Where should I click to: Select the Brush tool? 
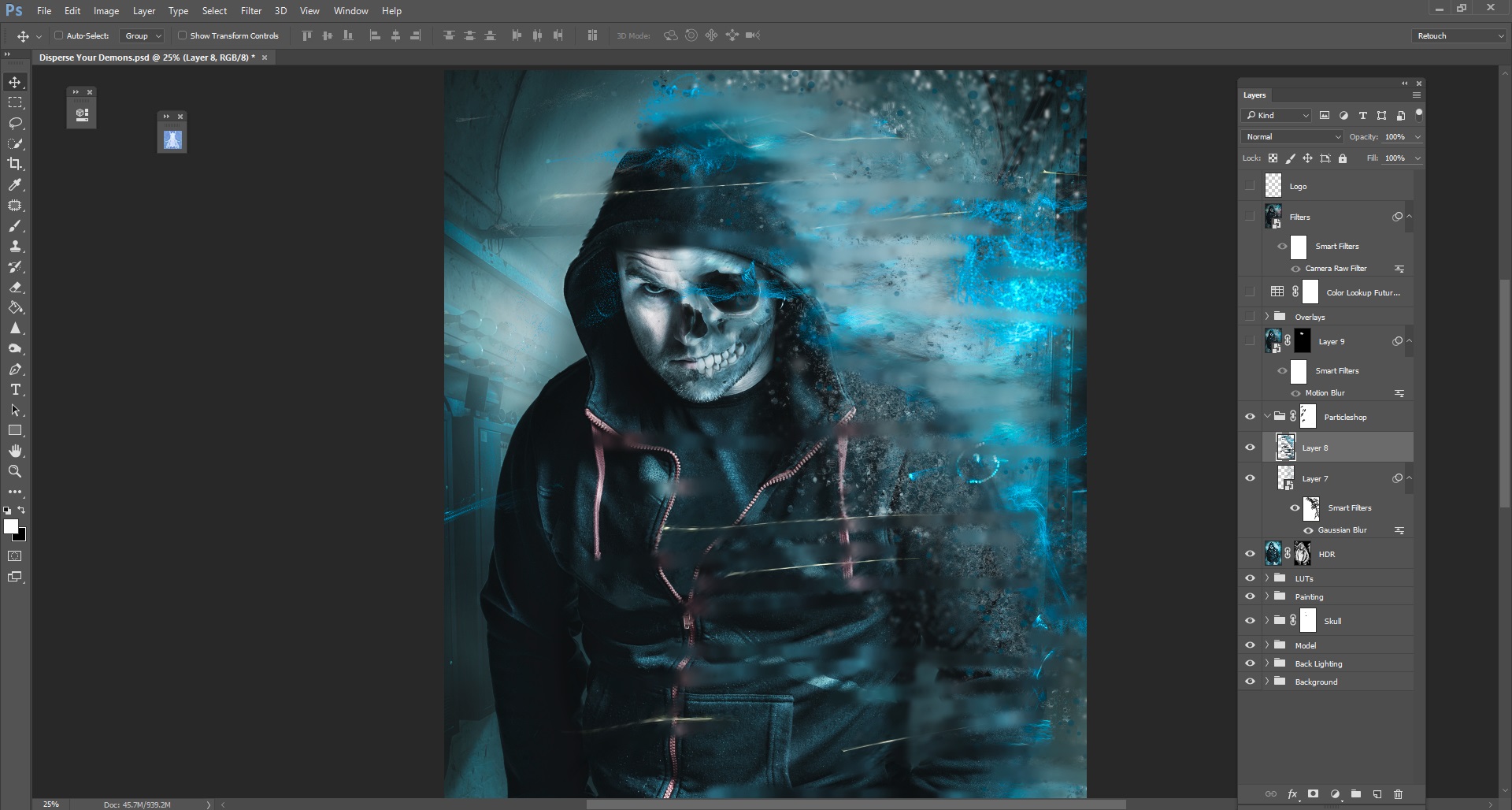click(14, 226)
